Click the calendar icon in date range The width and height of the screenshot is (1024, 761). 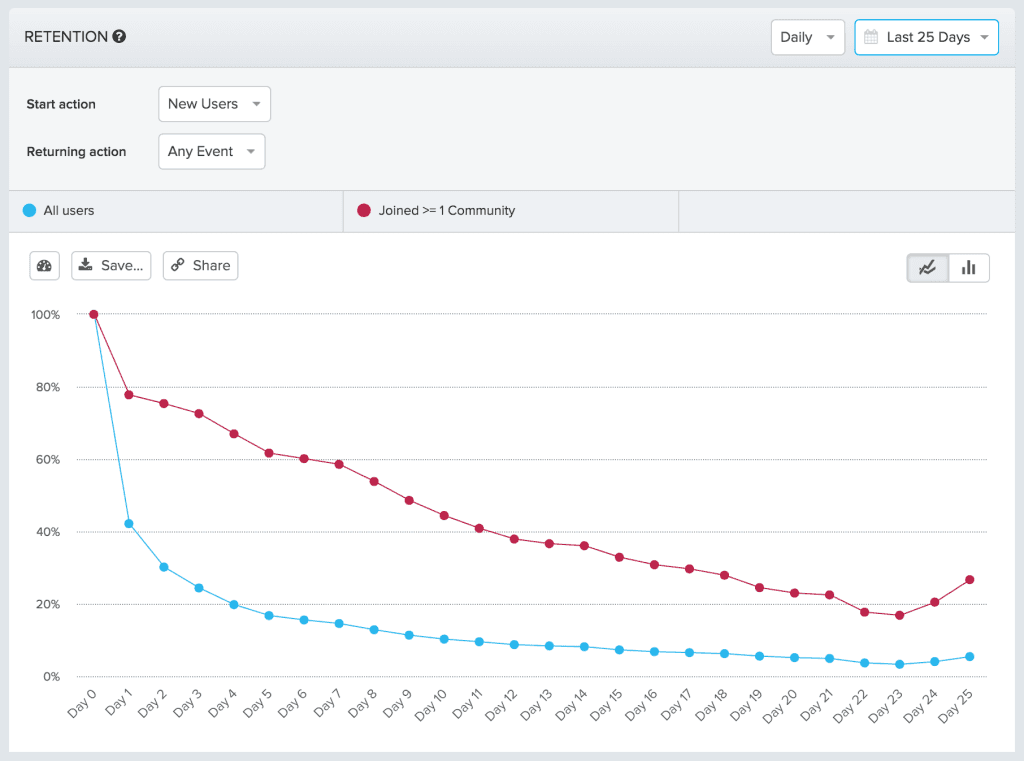[870, 37]
